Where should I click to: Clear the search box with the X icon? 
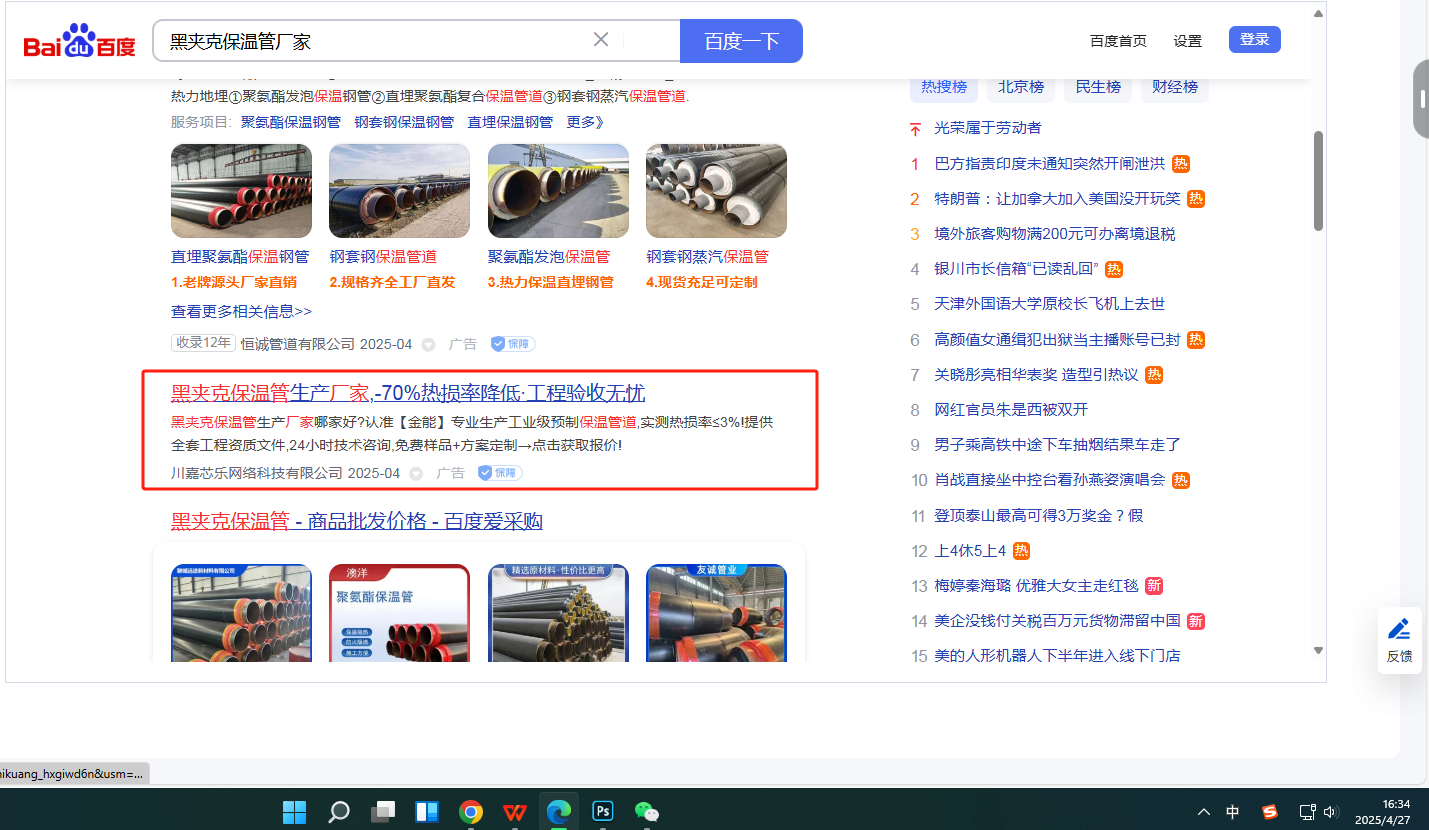[x=601, y=40]
